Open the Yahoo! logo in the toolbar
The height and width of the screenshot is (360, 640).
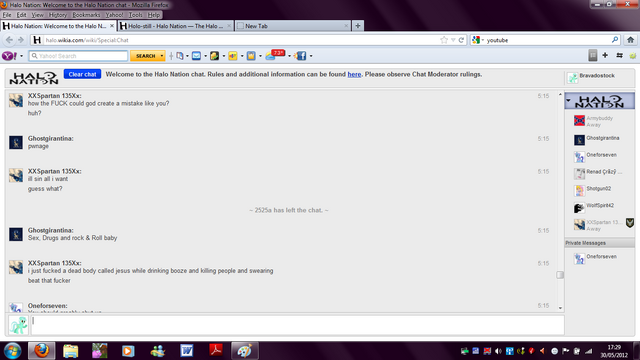(9, 56)
